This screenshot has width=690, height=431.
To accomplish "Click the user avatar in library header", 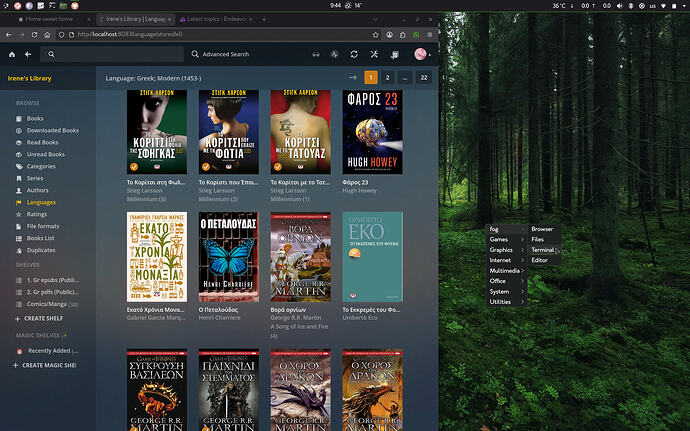I will point(421,54).
